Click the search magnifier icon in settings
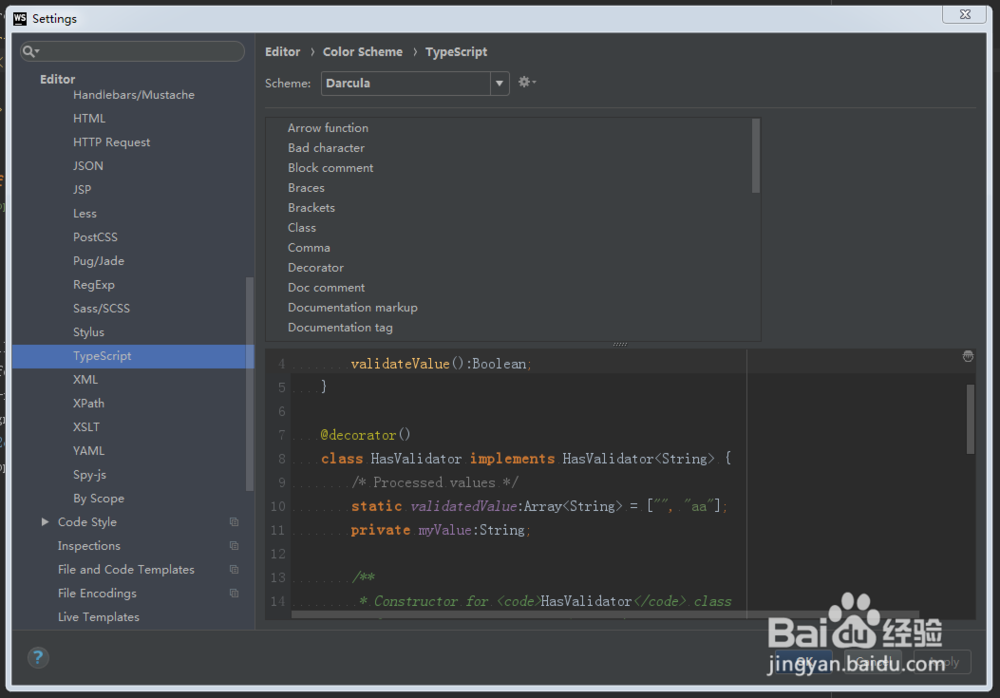Screen dimensions: 1000x698 [29, 51]
